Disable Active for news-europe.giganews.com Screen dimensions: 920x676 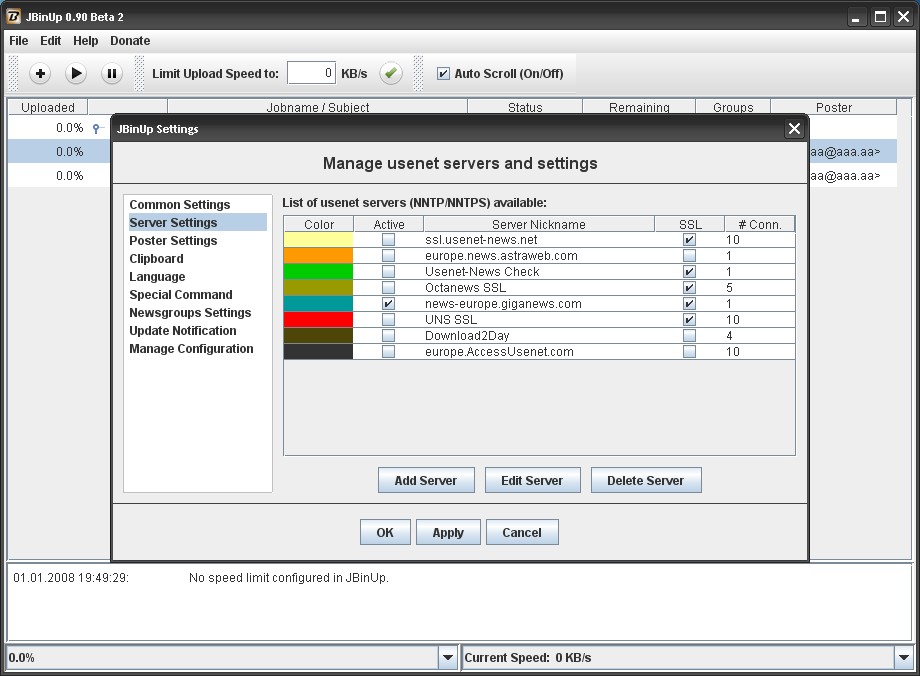tap(388, 303)
